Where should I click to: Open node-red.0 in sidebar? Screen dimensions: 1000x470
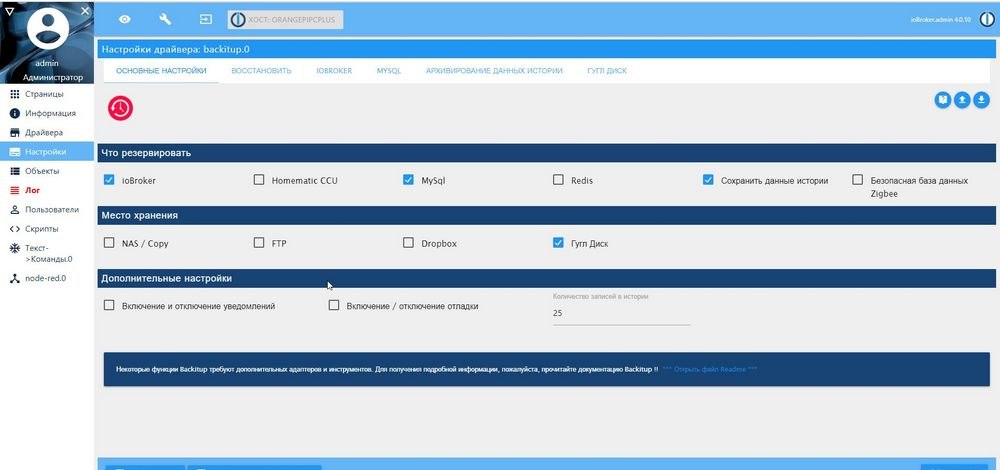coord(46,279)
